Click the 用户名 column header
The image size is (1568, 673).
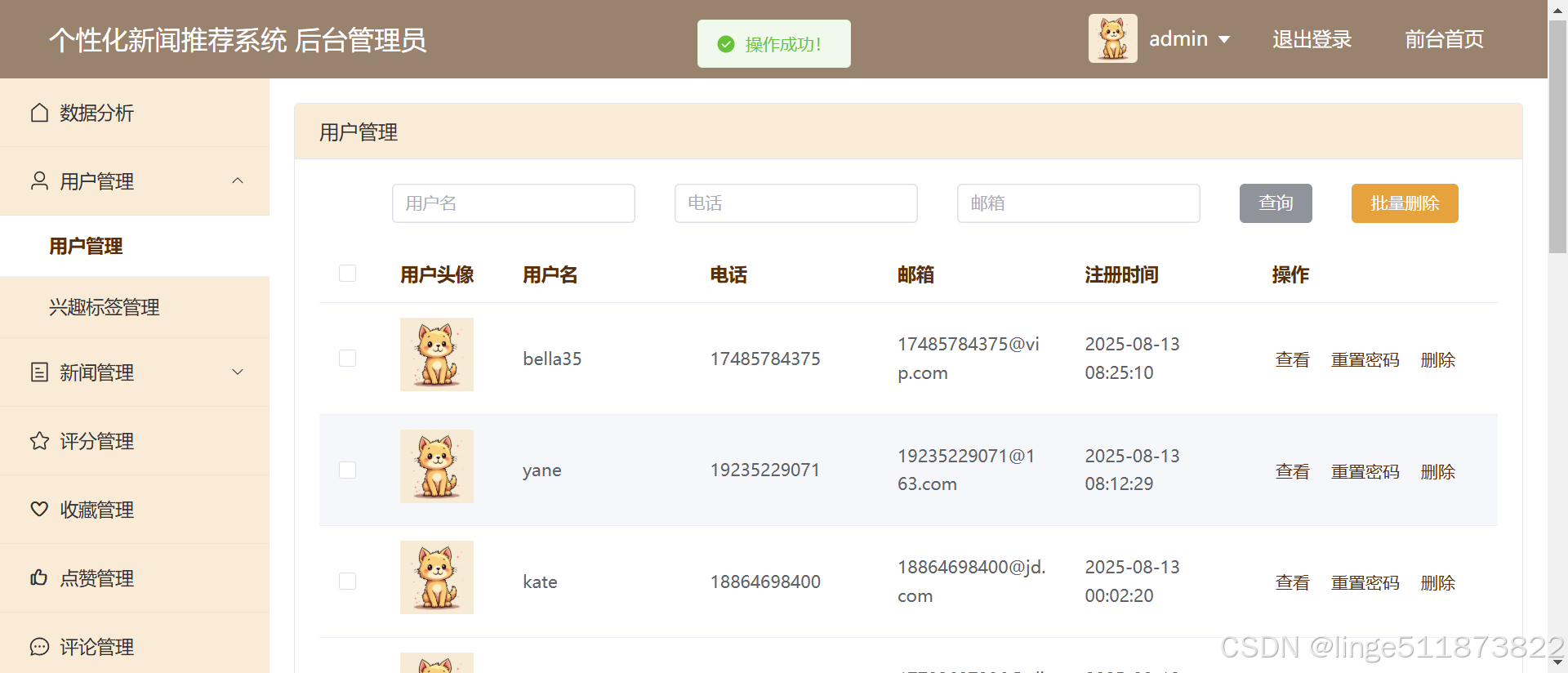550,274
